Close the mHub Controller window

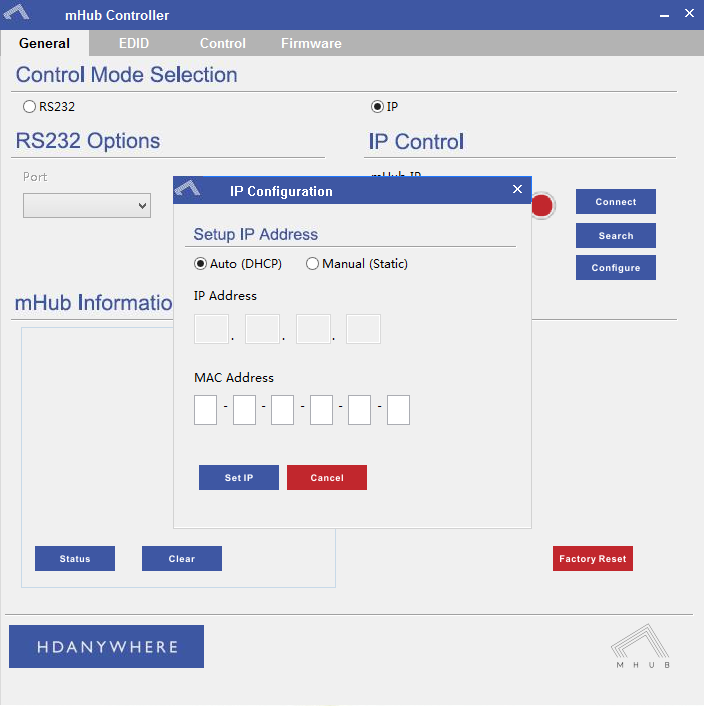(x=689, y=13)
